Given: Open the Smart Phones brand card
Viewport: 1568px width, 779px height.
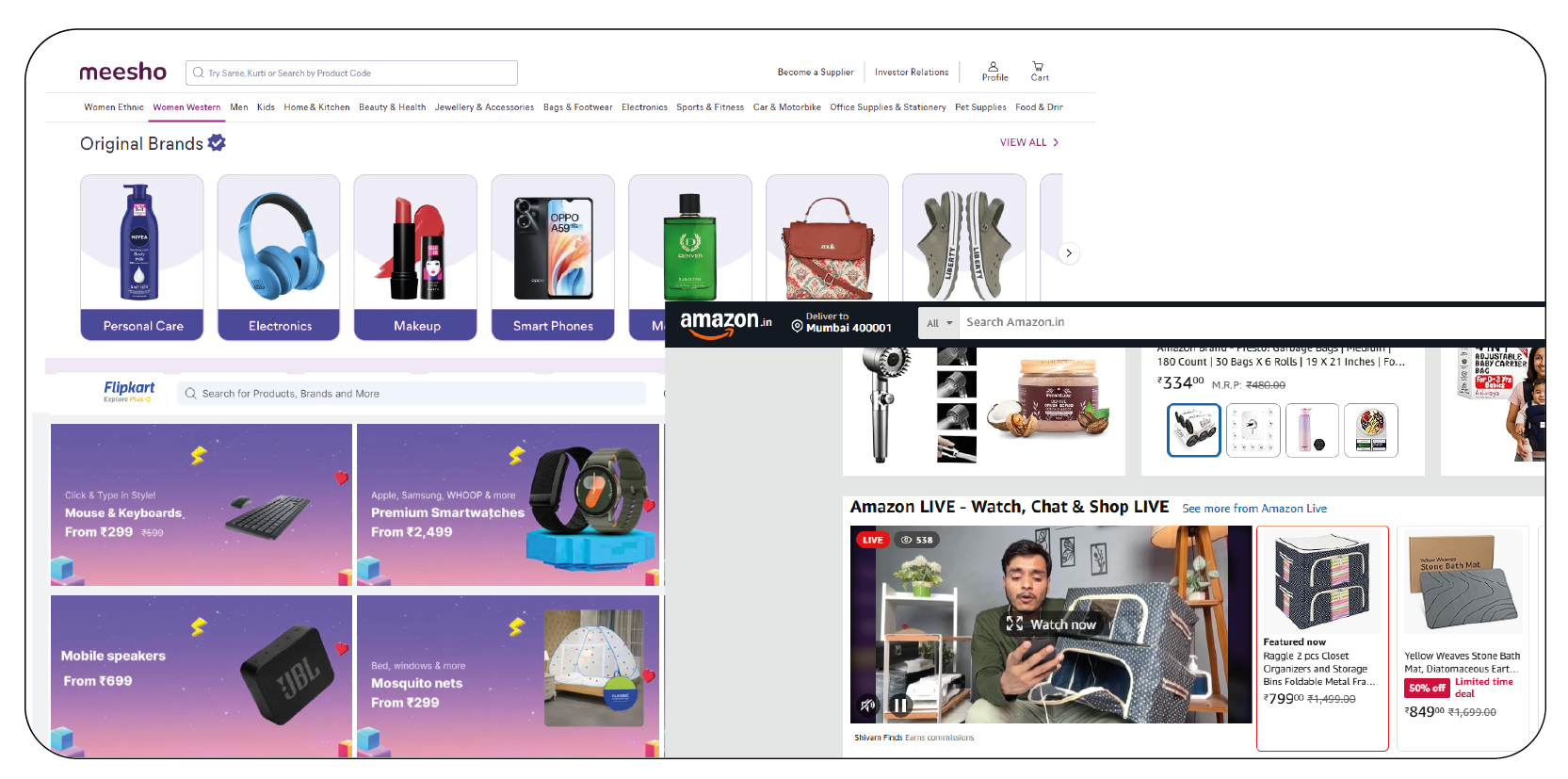Looking at the screenshot, I should [553, 257].
